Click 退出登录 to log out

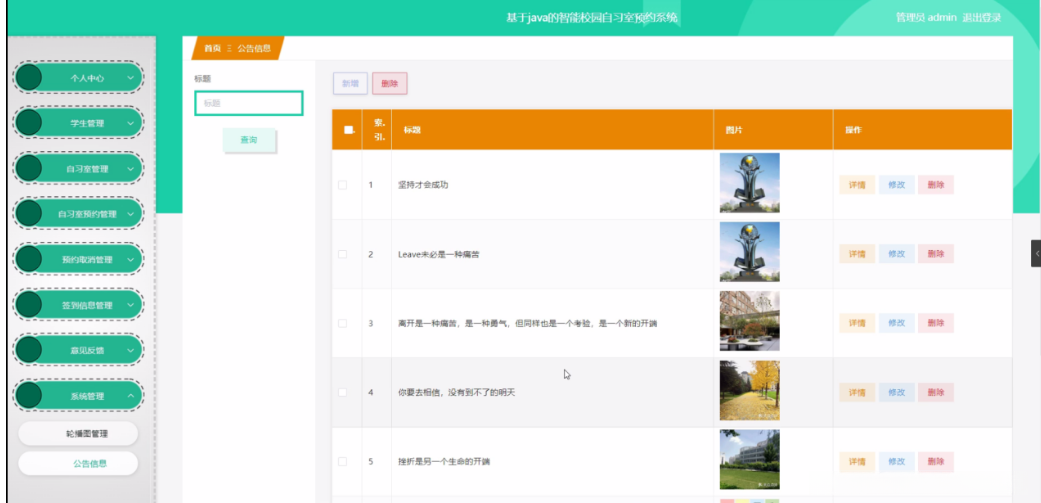pyautogui.click(x=981, y=18)
